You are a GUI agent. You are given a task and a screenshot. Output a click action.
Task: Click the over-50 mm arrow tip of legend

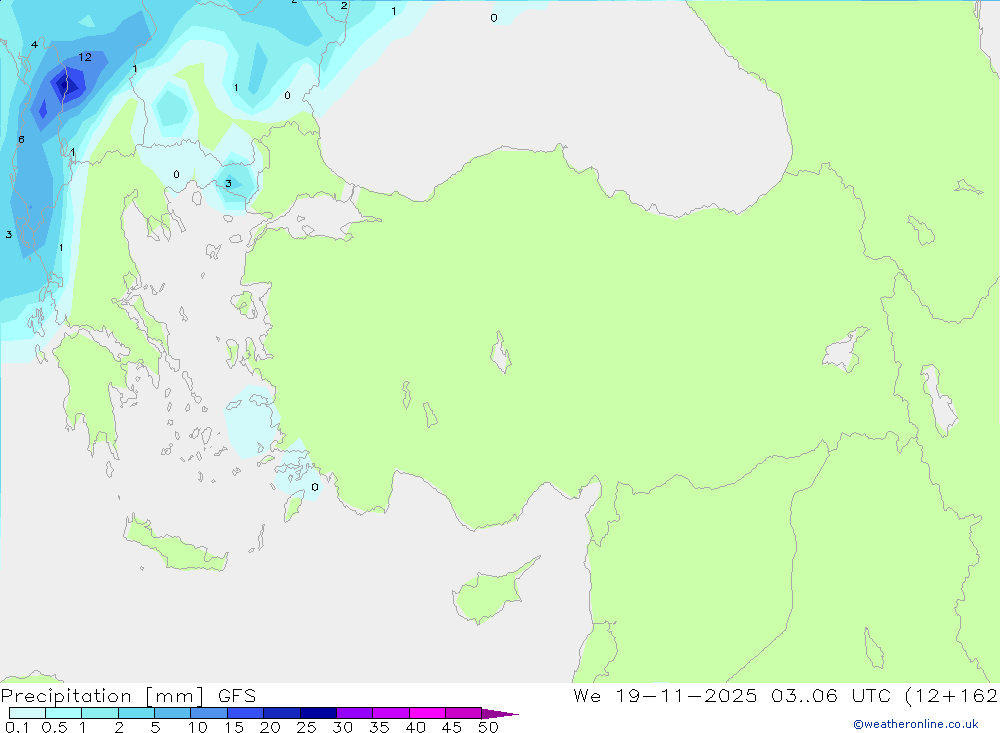pyautogui.click(x=500, y=713)
